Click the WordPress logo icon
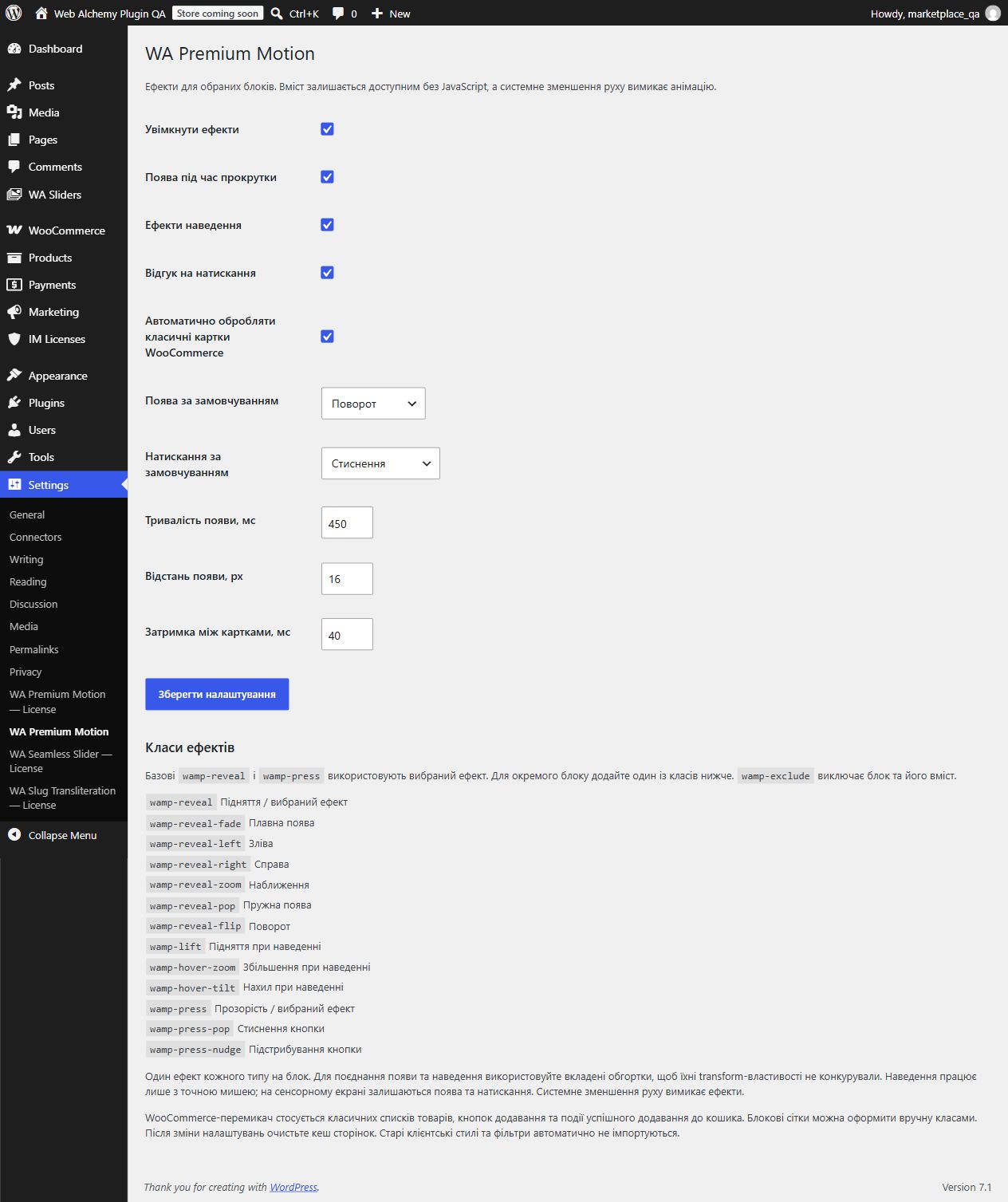This screenshot has width=1008, height=1202. pos(14,13)
